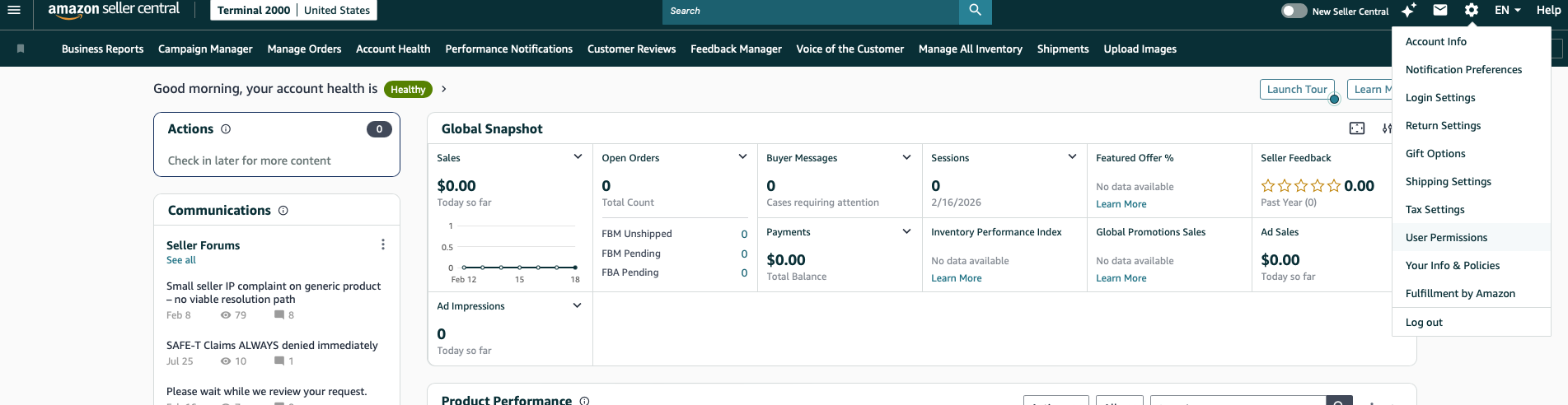Open Upload Images page
The image size is (1568, 405).
(1140, 49)
